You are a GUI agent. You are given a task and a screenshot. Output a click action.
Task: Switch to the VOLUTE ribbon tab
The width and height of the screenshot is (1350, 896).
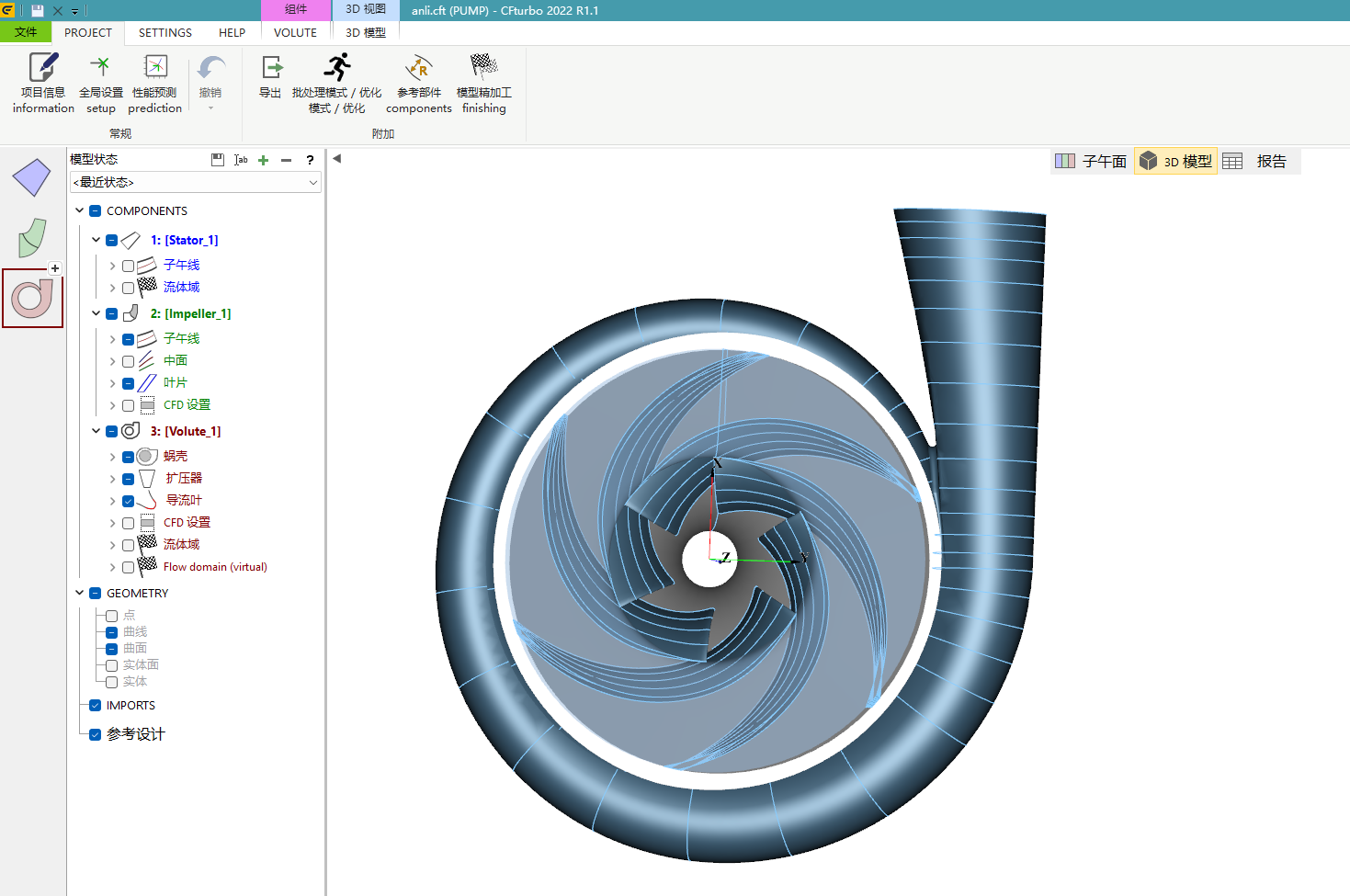pos(295,32)
